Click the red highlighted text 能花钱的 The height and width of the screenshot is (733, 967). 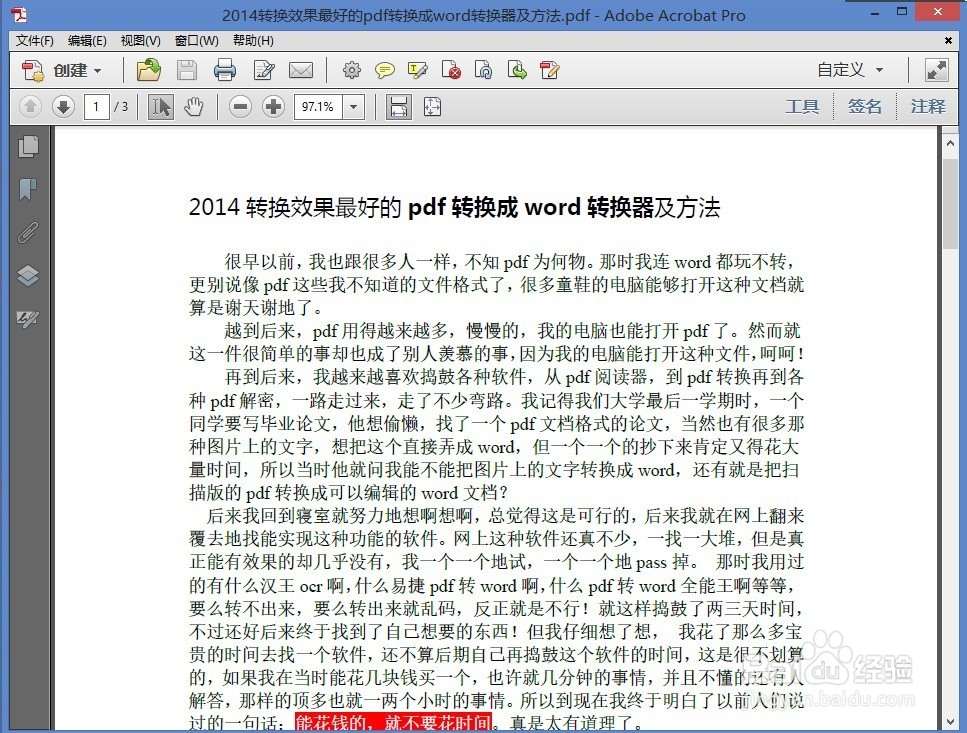click(332, 723)
